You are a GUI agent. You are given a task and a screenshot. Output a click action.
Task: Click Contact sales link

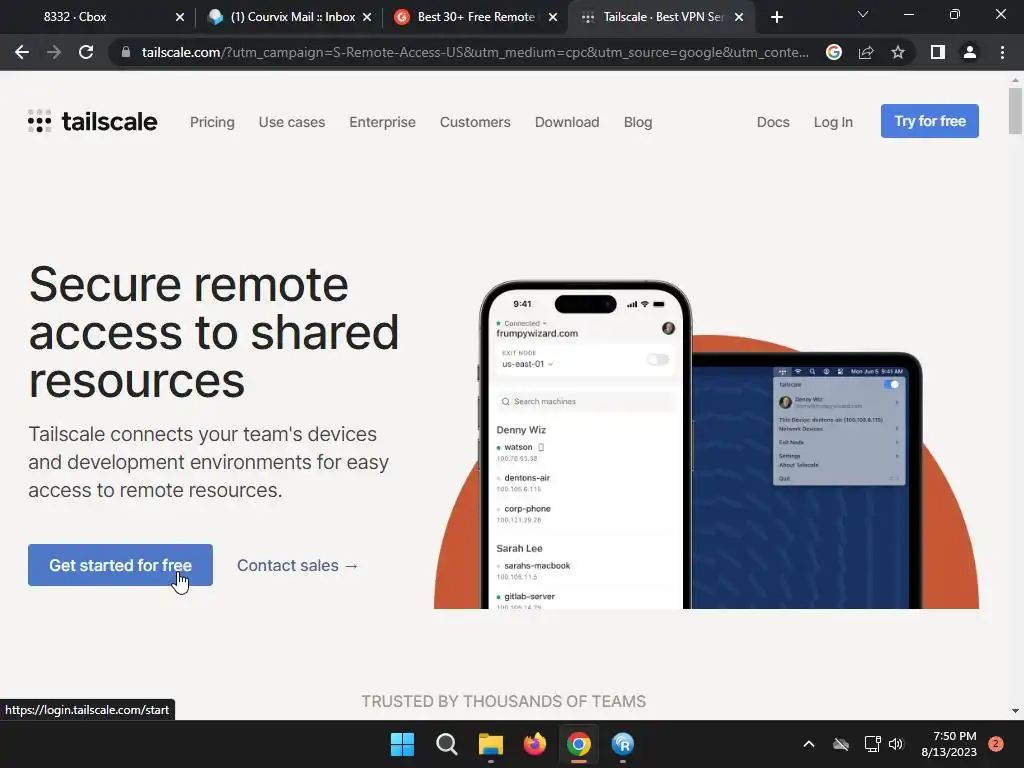(298, 566)
